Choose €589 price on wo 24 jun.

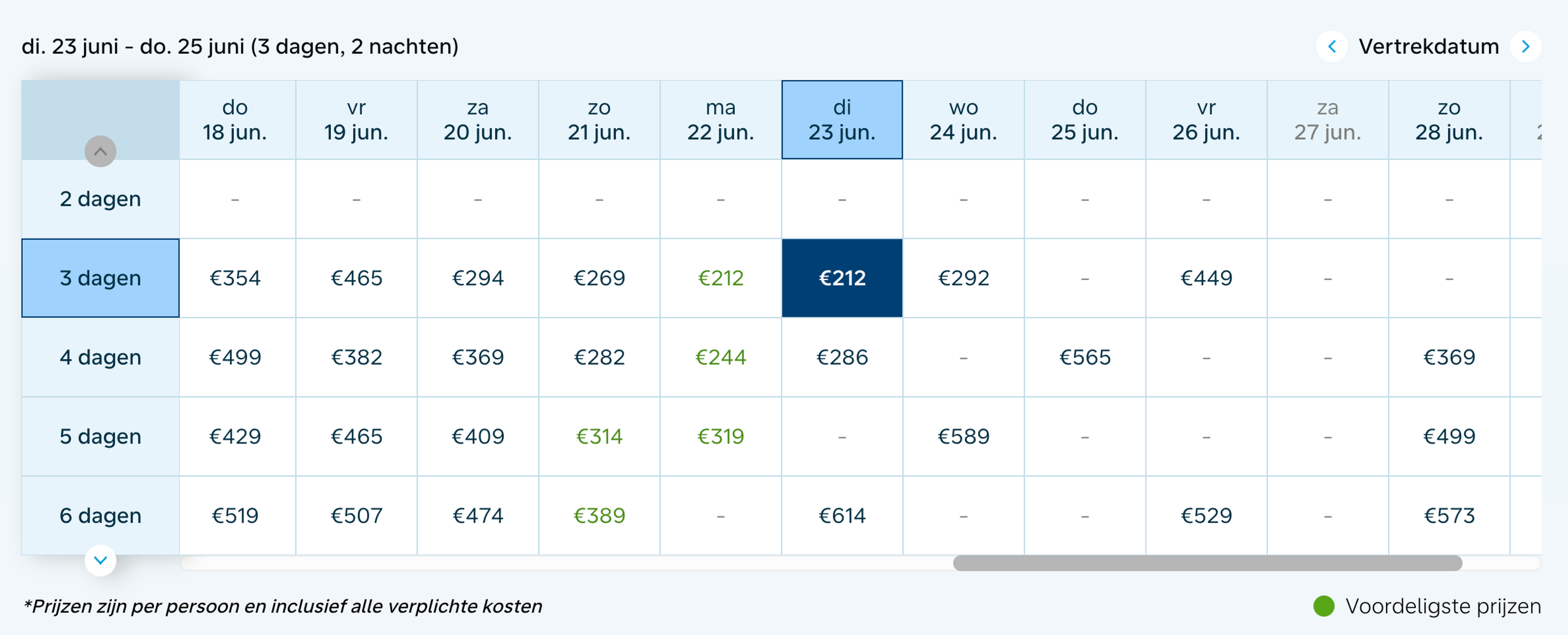click(x=963, y=437)
